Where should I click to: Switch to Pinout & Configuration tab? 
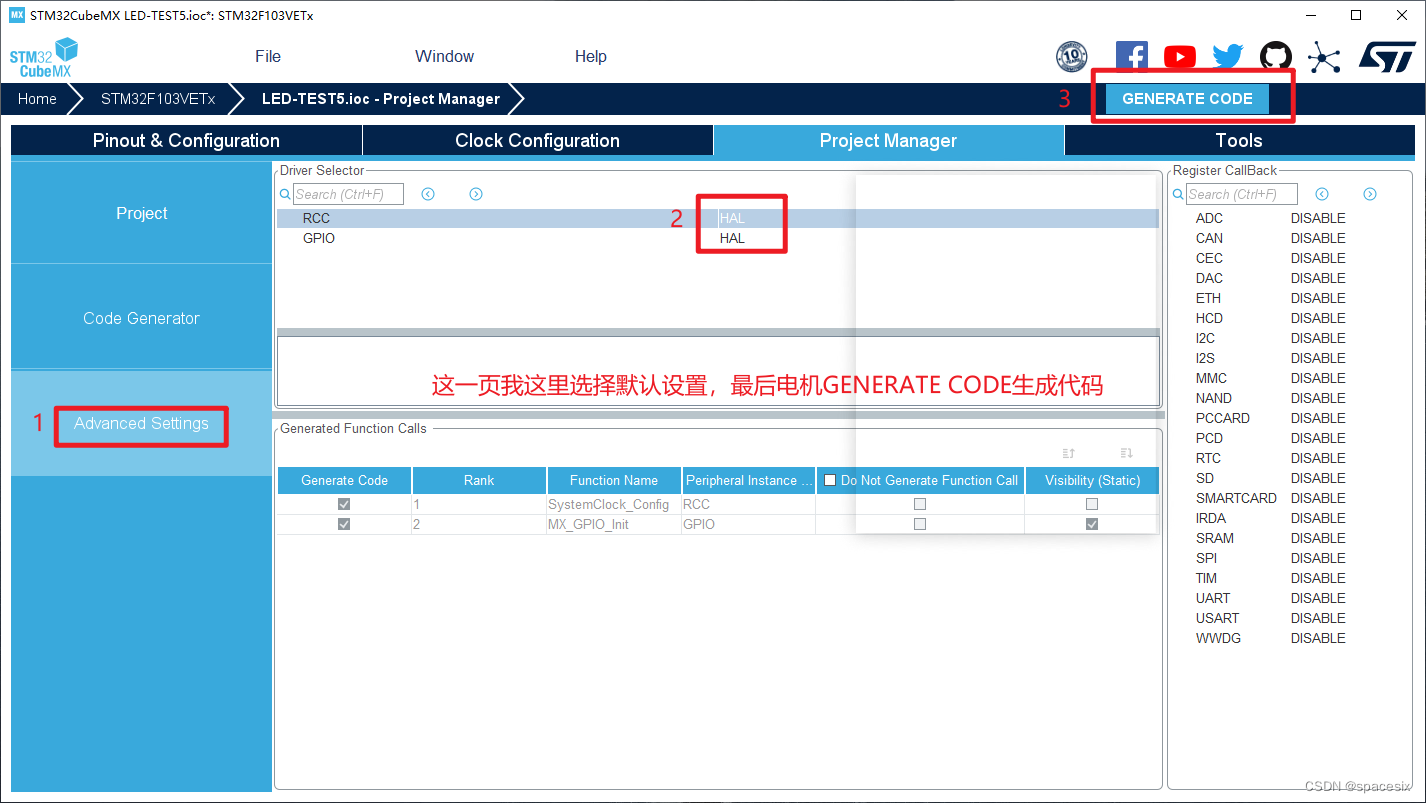coord(186,141)
